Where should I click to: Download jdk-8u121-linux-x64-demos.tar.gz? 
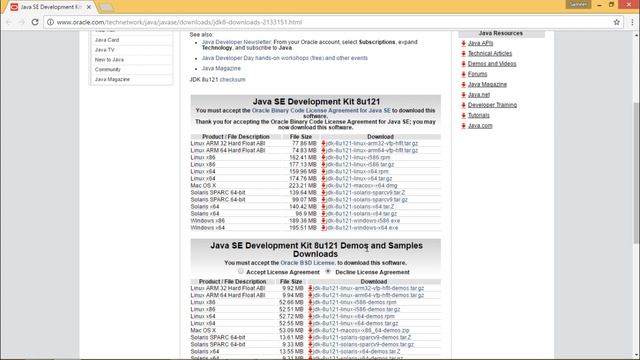356,323
